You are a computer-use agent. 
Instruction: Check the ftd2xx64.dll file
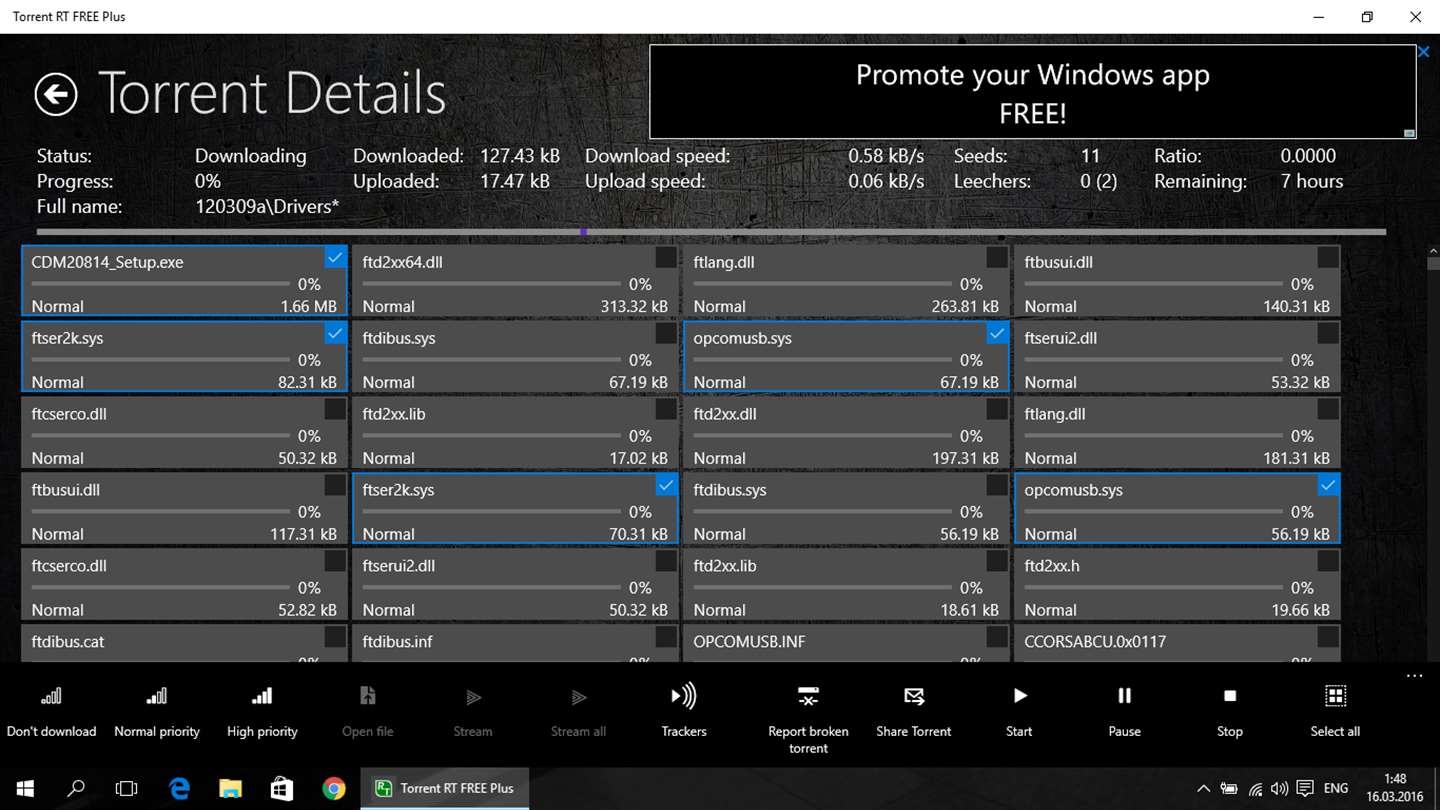pyautogui.click(x=666, y=258)
